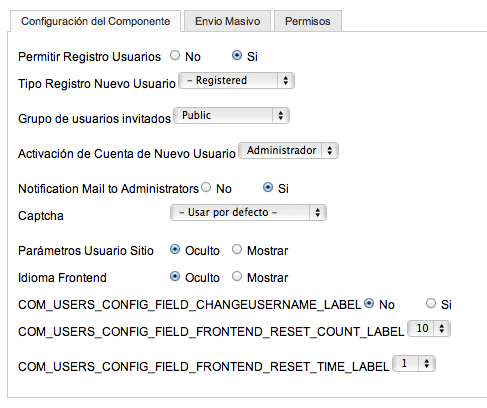This screenshot has height=408, width=487.
Task: Expand the Activación de Cuenta dropdown
Action: coord(288,151)
